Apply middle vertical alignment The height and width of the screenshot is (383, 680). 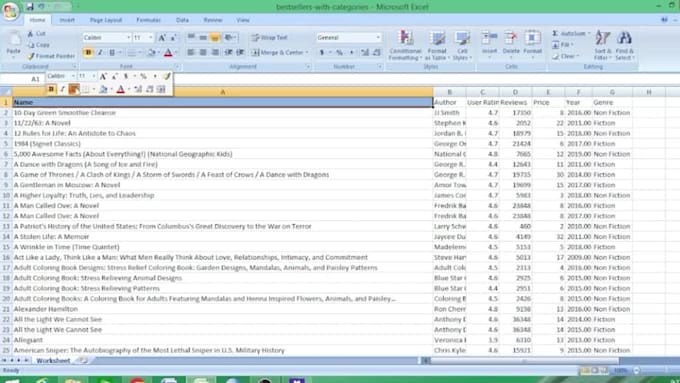pyautogui.click(x=203, y=38)
